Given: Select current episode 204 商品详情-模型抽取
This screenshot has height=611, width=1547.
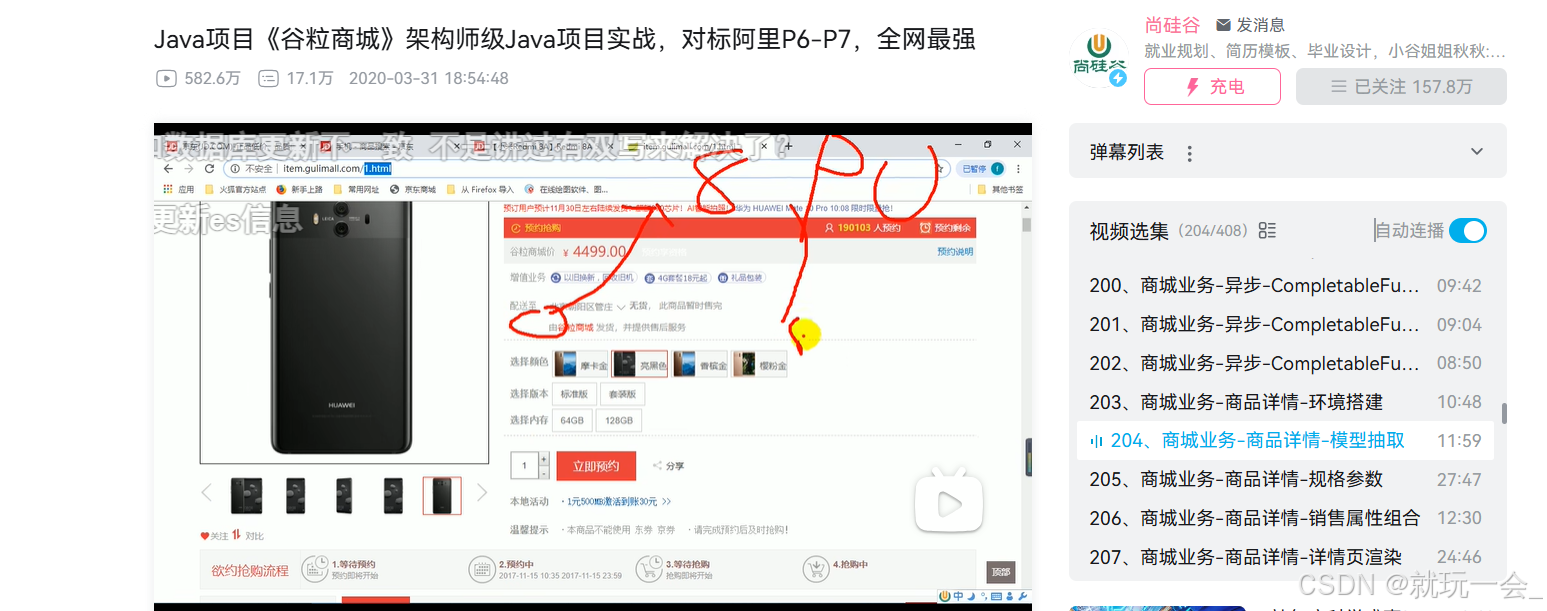Looking at the screenshot, I should 1285,441.
